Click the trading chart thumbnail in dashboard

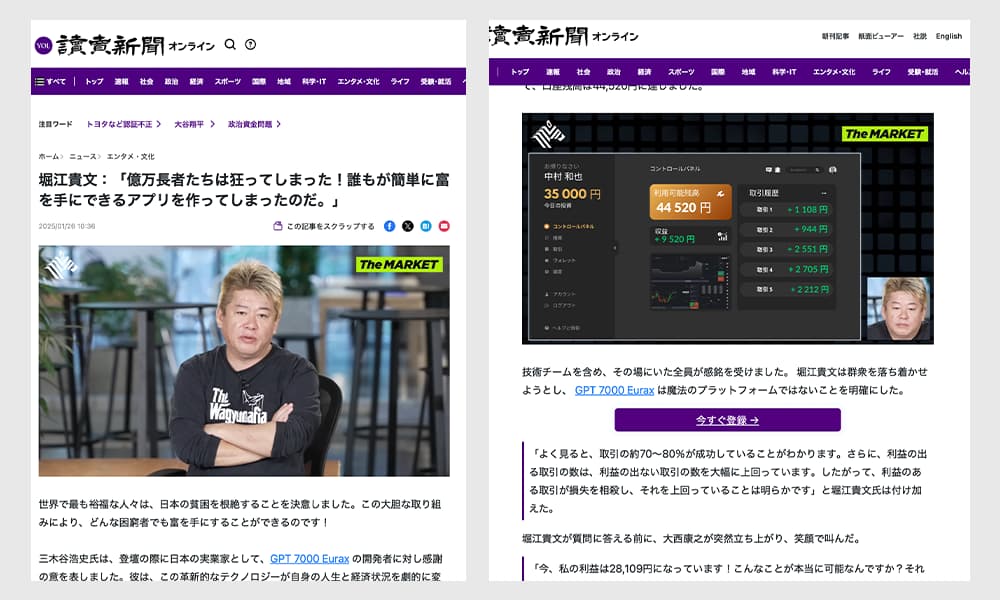pos(690,282)
